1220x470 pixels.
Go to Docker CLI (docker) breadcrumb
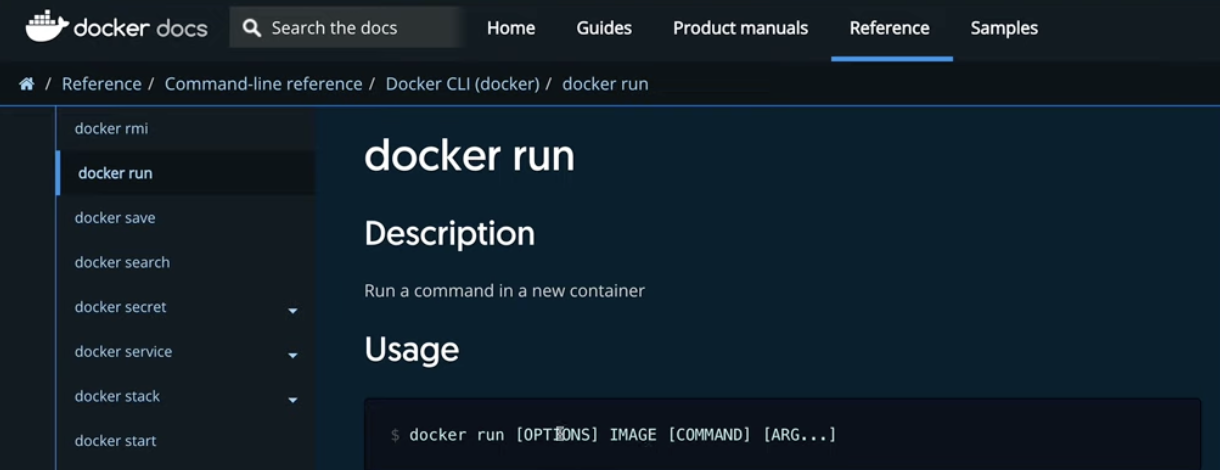(x=462, y=84)
